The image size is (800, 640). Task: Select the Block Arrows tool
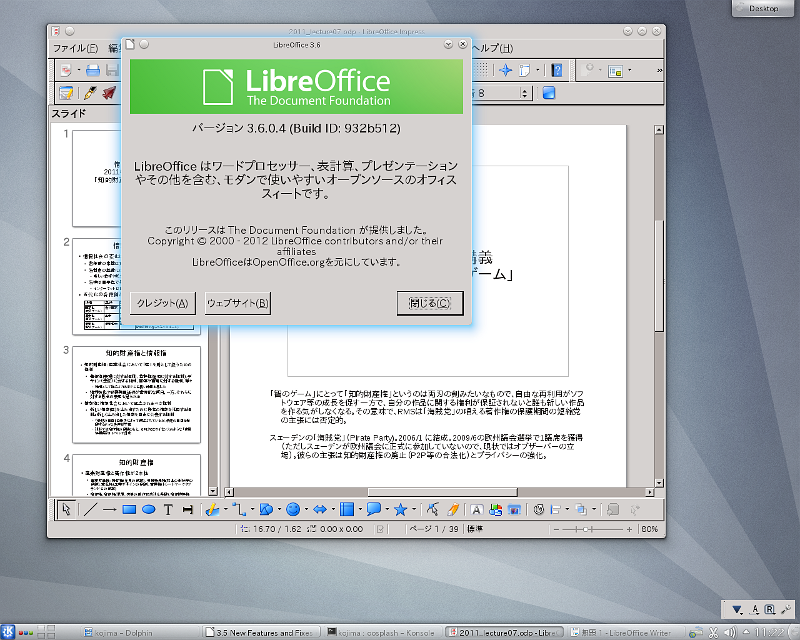[320, 509]
